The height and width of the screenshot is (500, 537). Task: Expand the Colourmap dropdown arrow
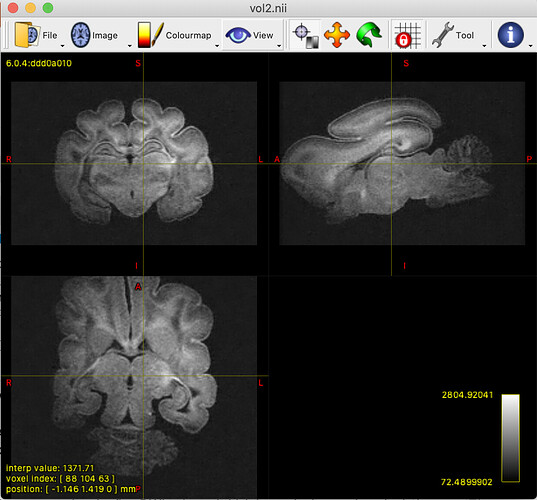[x=217, y=46]
